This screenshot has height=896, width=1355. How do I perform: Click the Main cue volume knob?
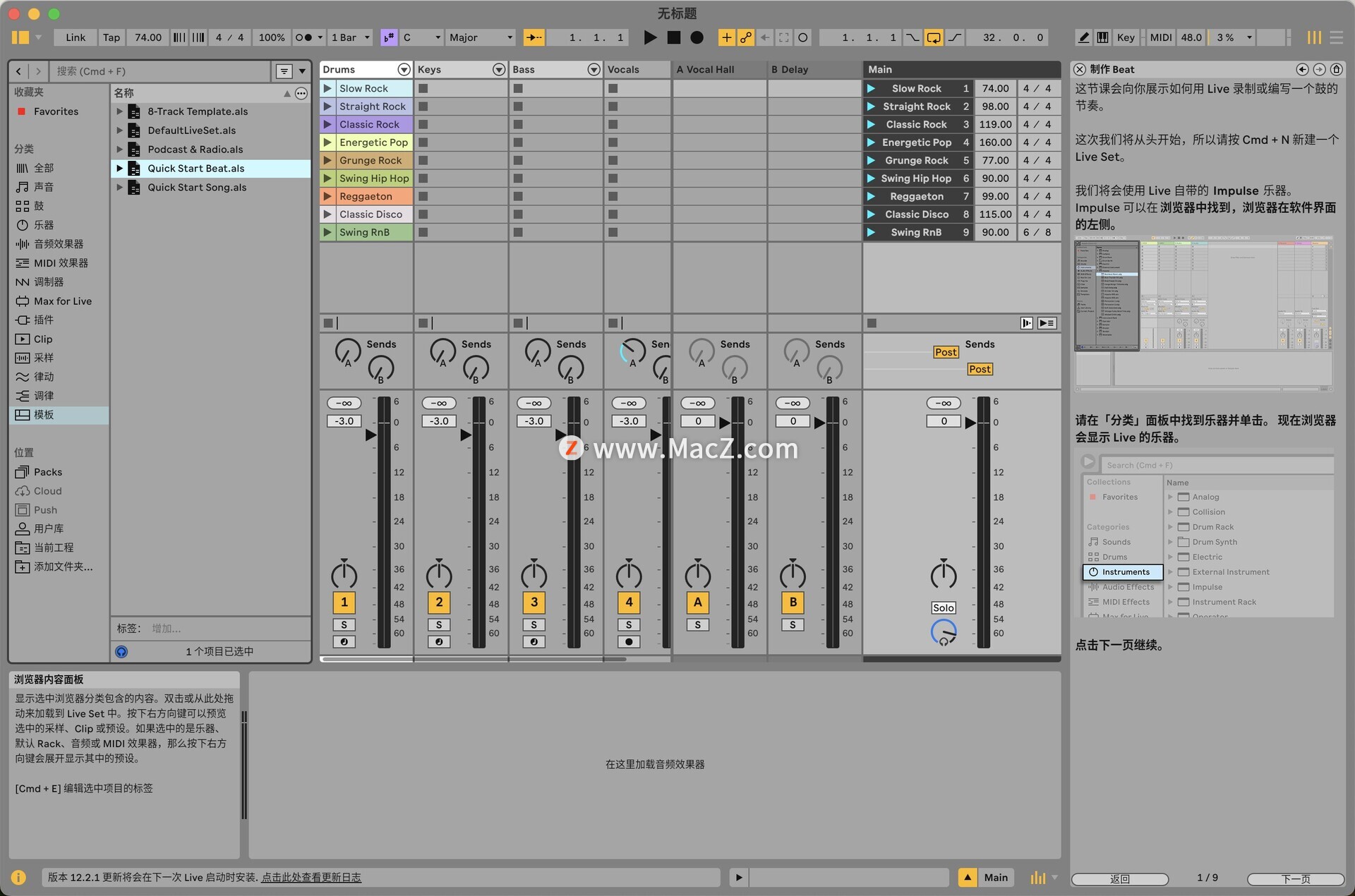point(944,633)
